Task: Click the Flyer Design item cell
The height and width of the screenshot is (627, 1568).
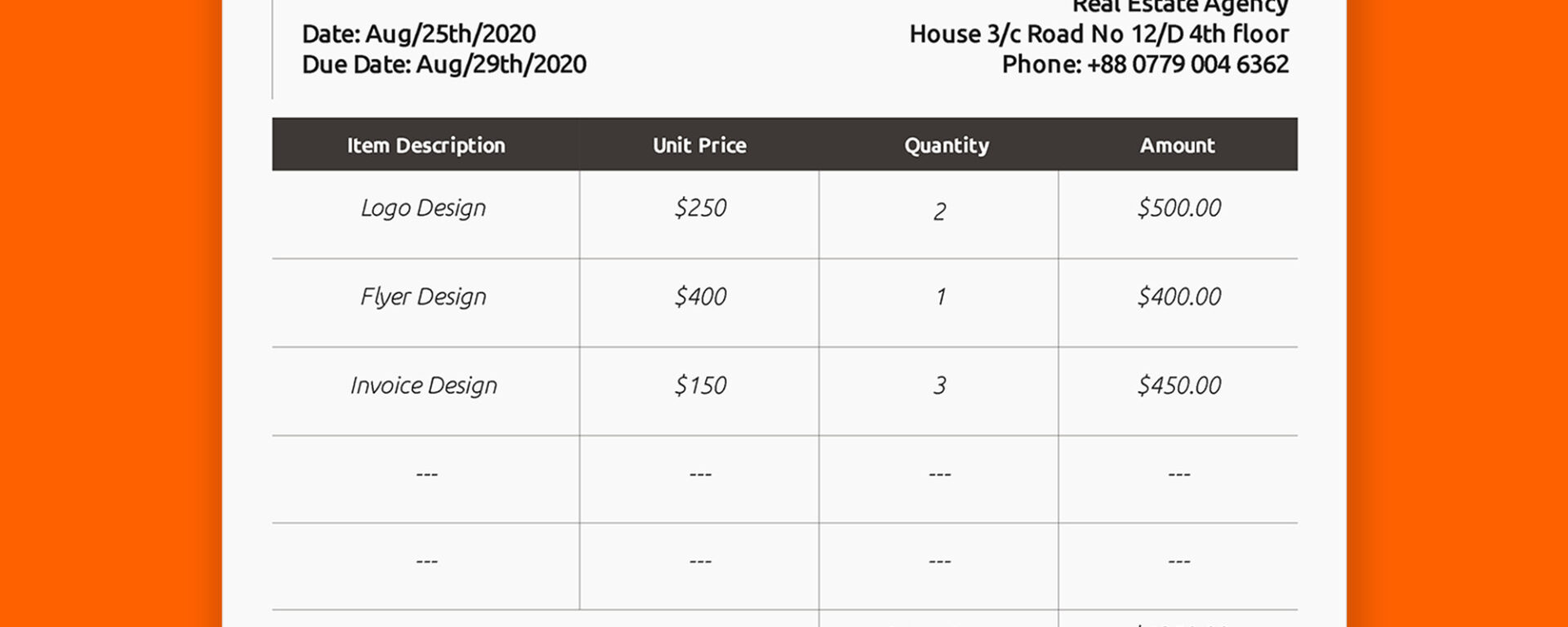Action: click(423, 296)
